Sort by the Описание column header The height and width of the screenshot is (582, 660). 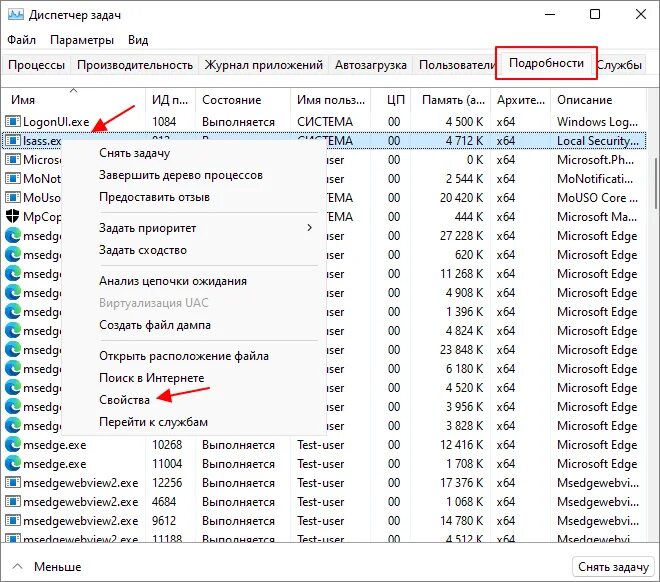click(x=598, y=100)
